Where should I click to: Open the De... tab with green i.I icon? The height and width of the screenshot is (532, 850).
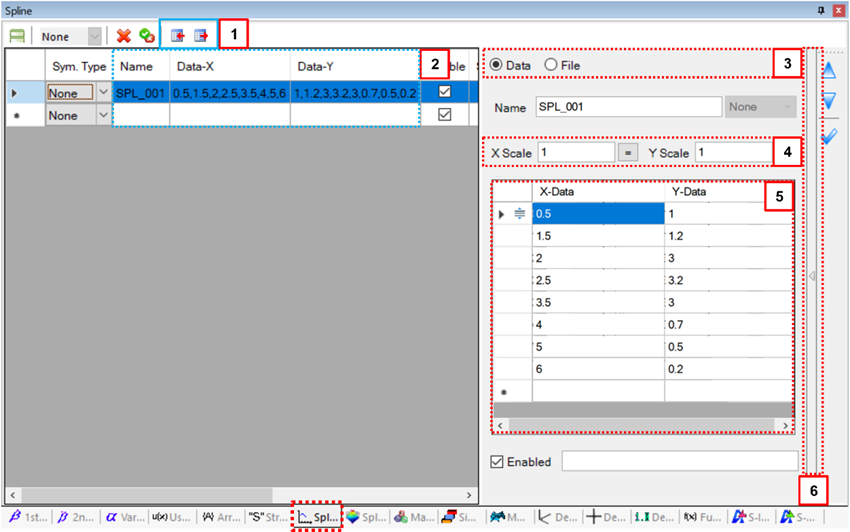click(x=654, y=517)
